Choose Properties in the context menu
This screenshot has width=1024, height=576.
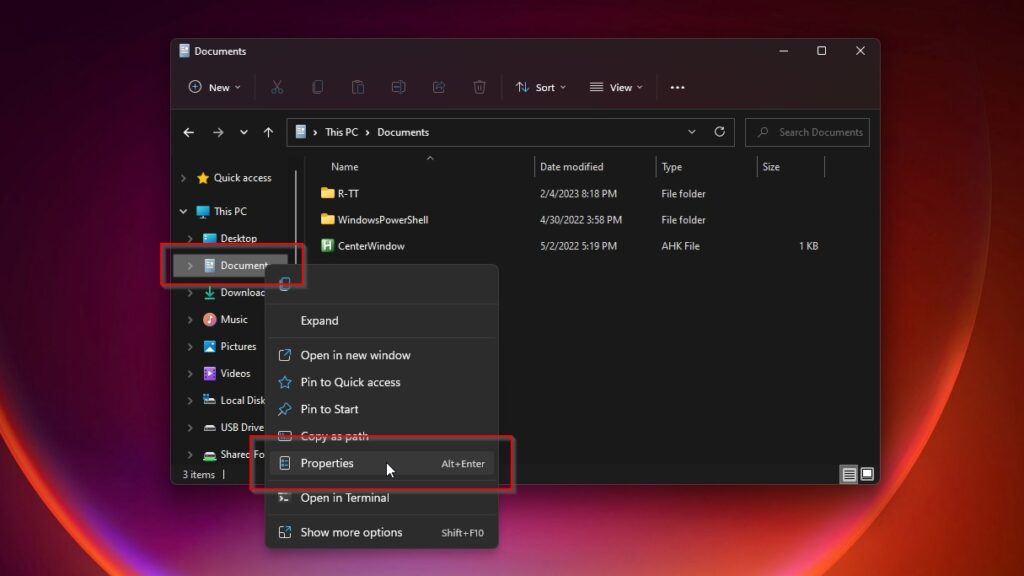pos(382,463)
